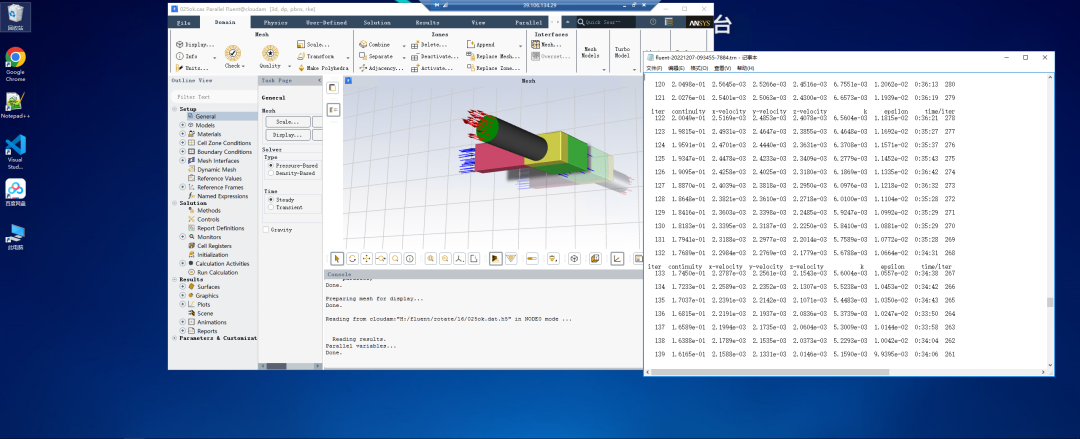1080x439 pixels.
Task: Click Deactivate zones in ribbon
Action: pyautogui.click(x=435, y=57)
